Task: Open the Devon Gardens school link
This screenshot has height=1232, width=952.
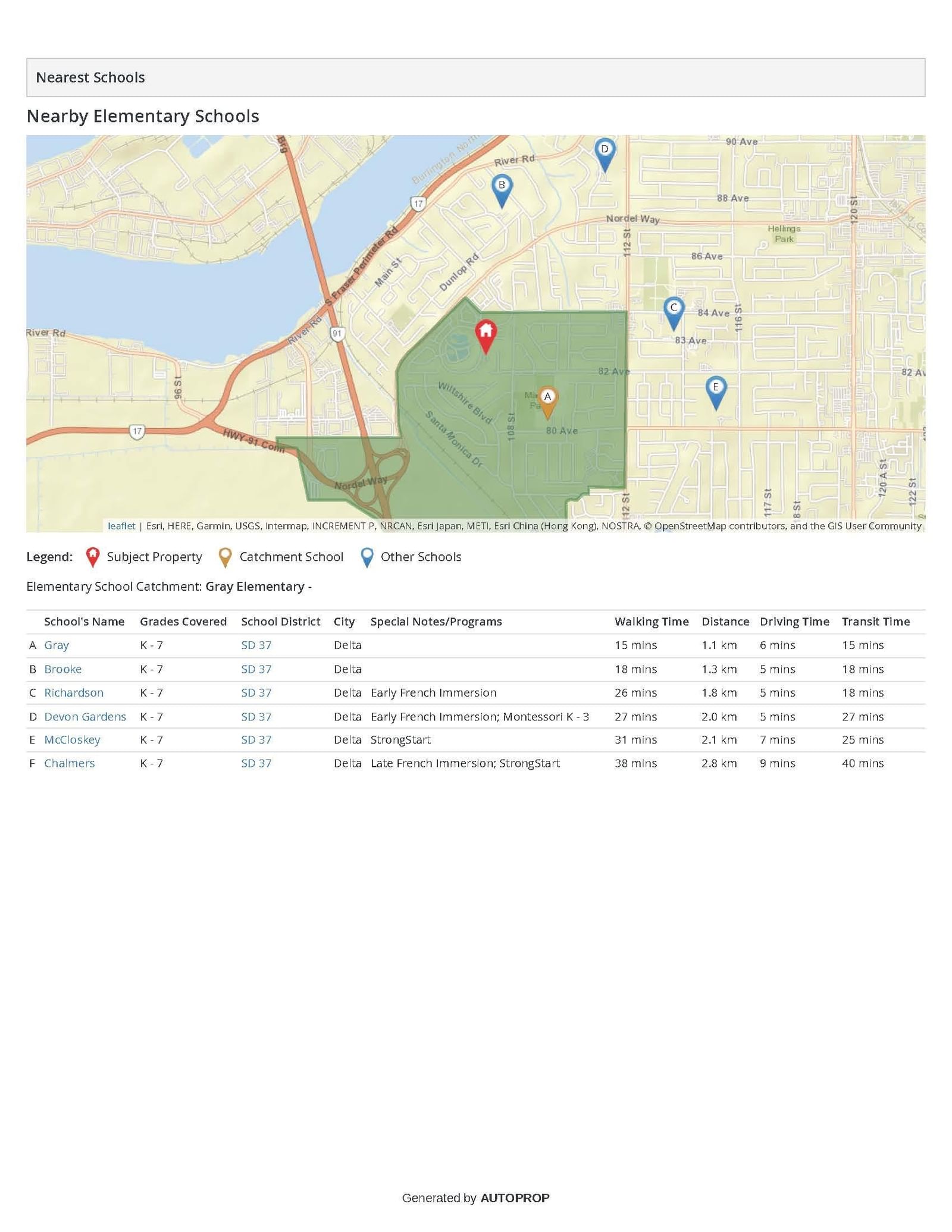Action: 85,716
